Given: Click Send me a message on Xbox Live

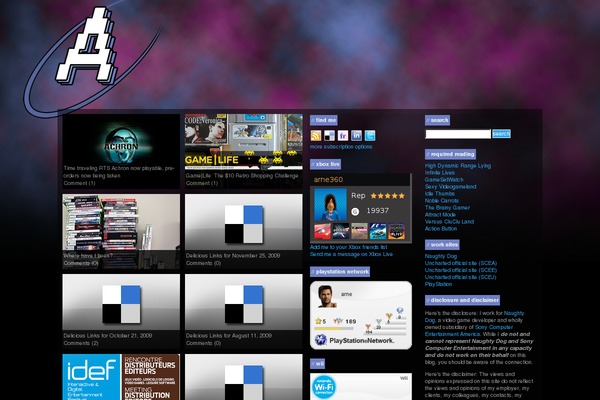Looking at the screenshot, I should click(x=351, y=254).
